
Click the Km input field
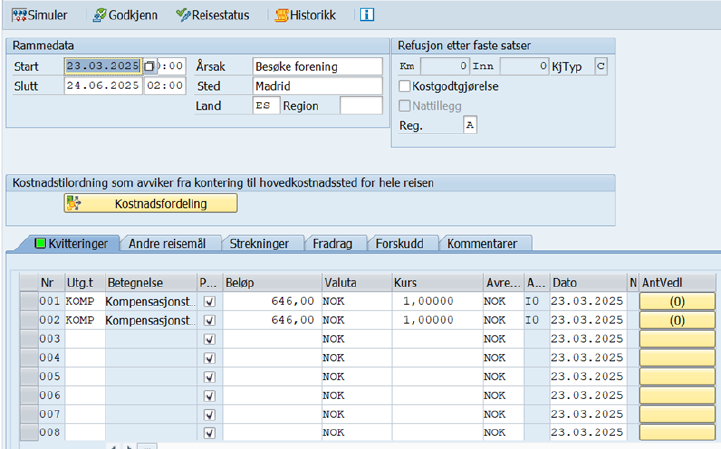[x=445, y=66]
